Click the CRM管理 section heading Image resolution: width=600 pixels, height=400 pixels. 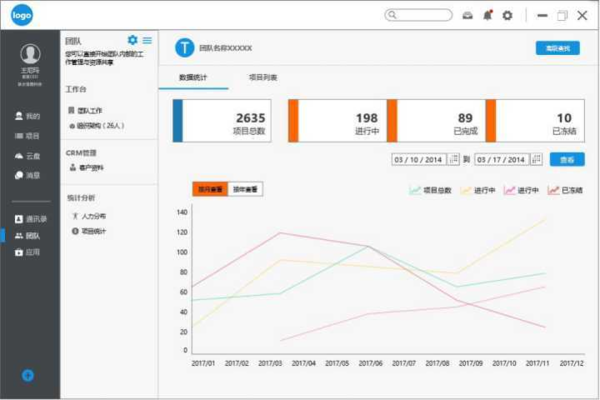81,153
